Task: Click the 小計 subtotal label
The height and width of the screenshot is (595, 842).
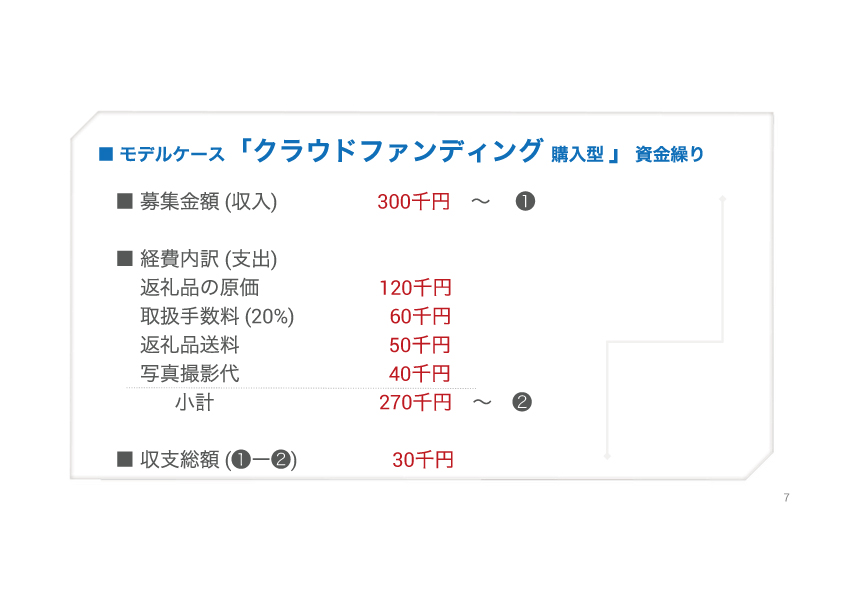Action: pyautogui.click(x=194, y=403)
